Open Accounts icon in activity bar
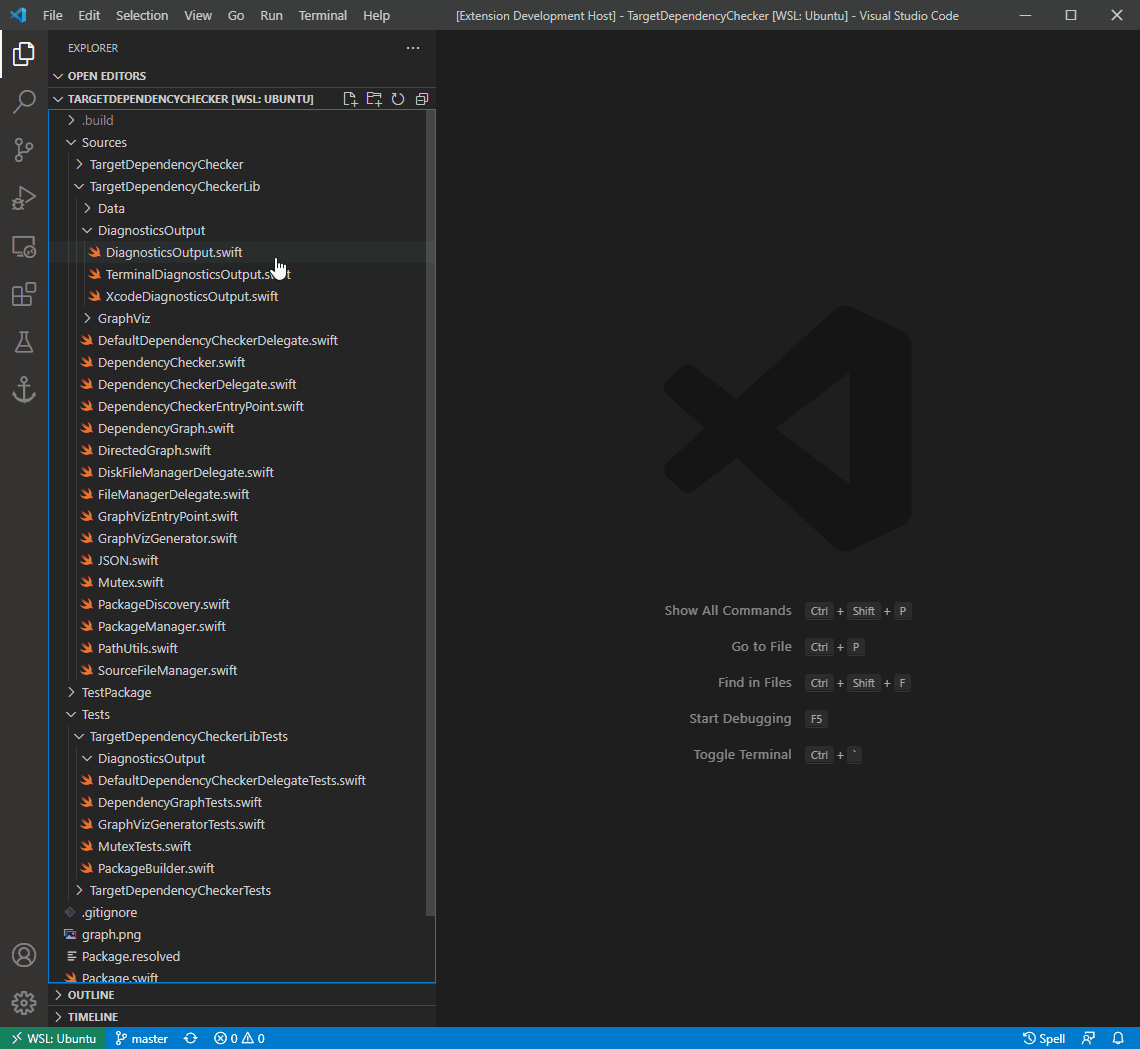This screenshot has height=1049, width=1140. coord(23,954)
